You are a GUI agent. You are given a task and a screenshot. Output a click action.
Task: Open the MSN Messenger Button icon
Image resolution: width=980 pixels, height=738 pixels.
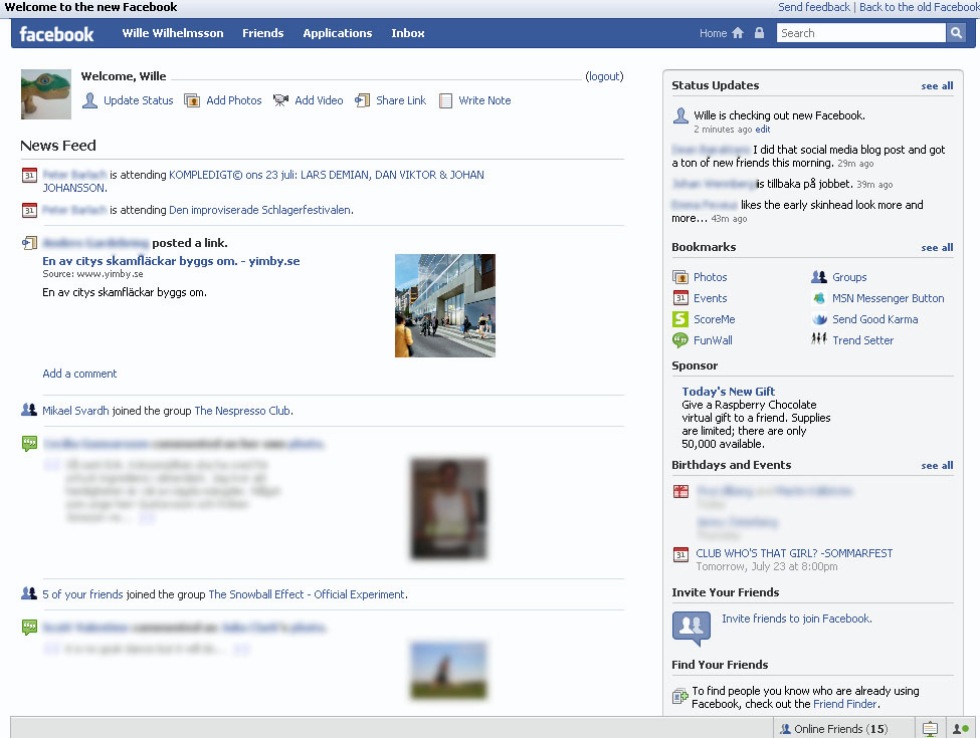click(x=819, y=298)
